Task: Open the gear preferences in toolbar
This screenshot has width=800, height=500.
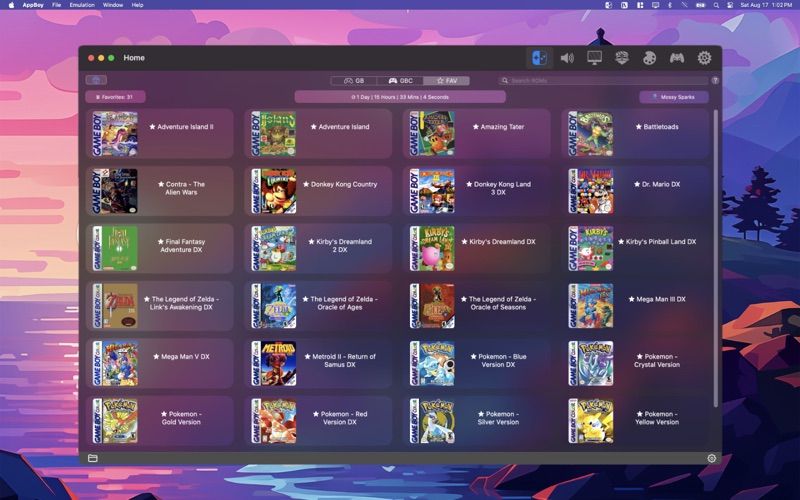Action: (704, 58)
